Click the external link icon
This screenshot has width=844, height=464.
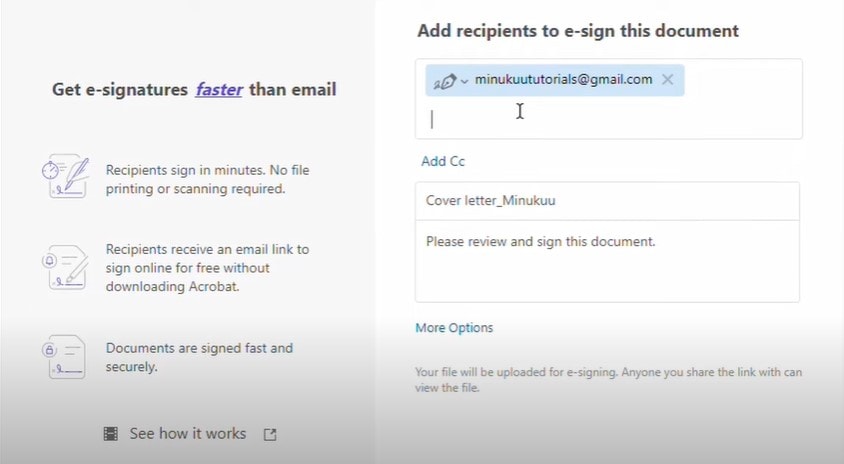[270, 435]
